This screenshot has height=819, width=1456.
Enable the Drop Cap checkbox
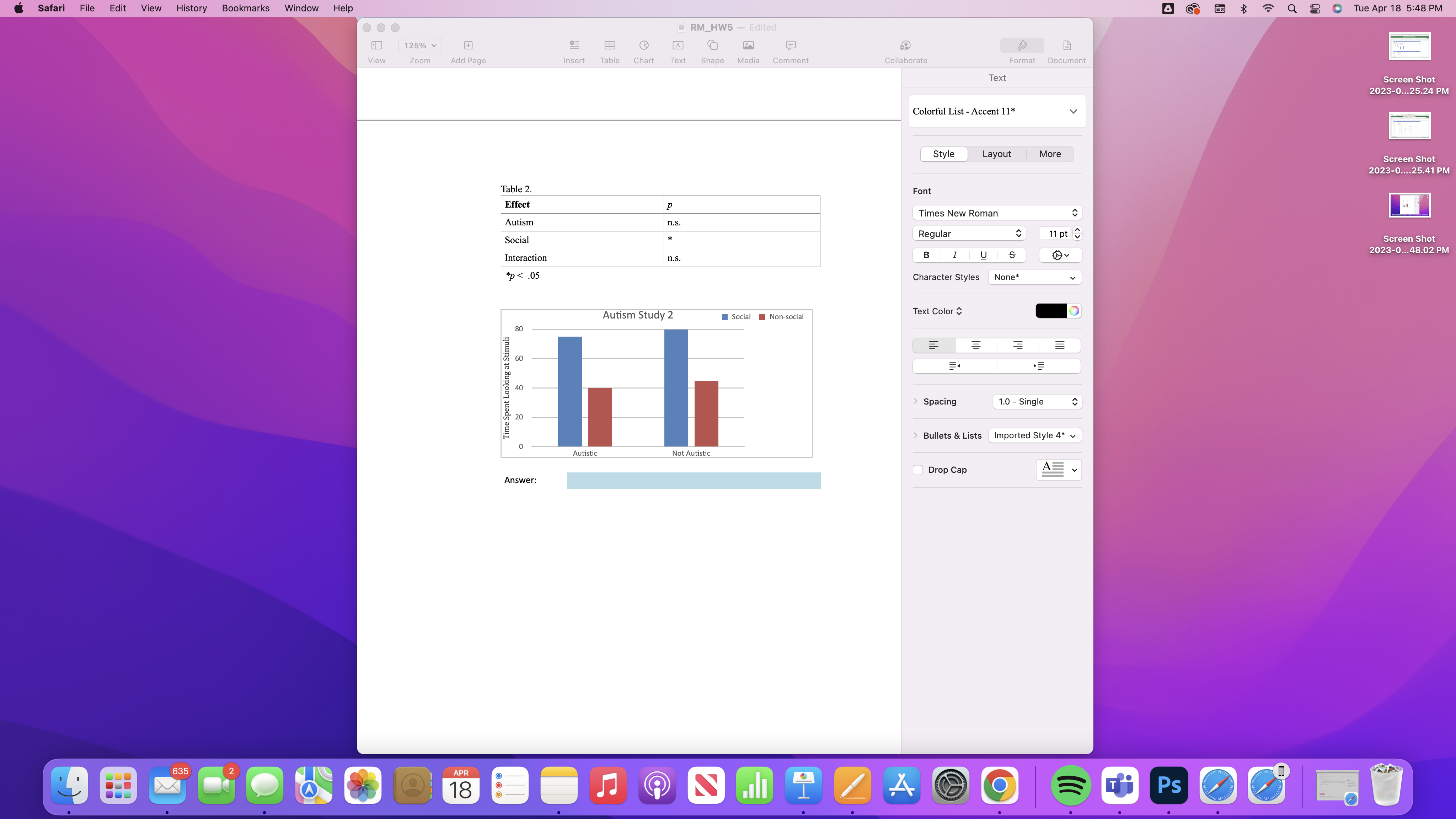pyautogui.click(x=918, y=470)
